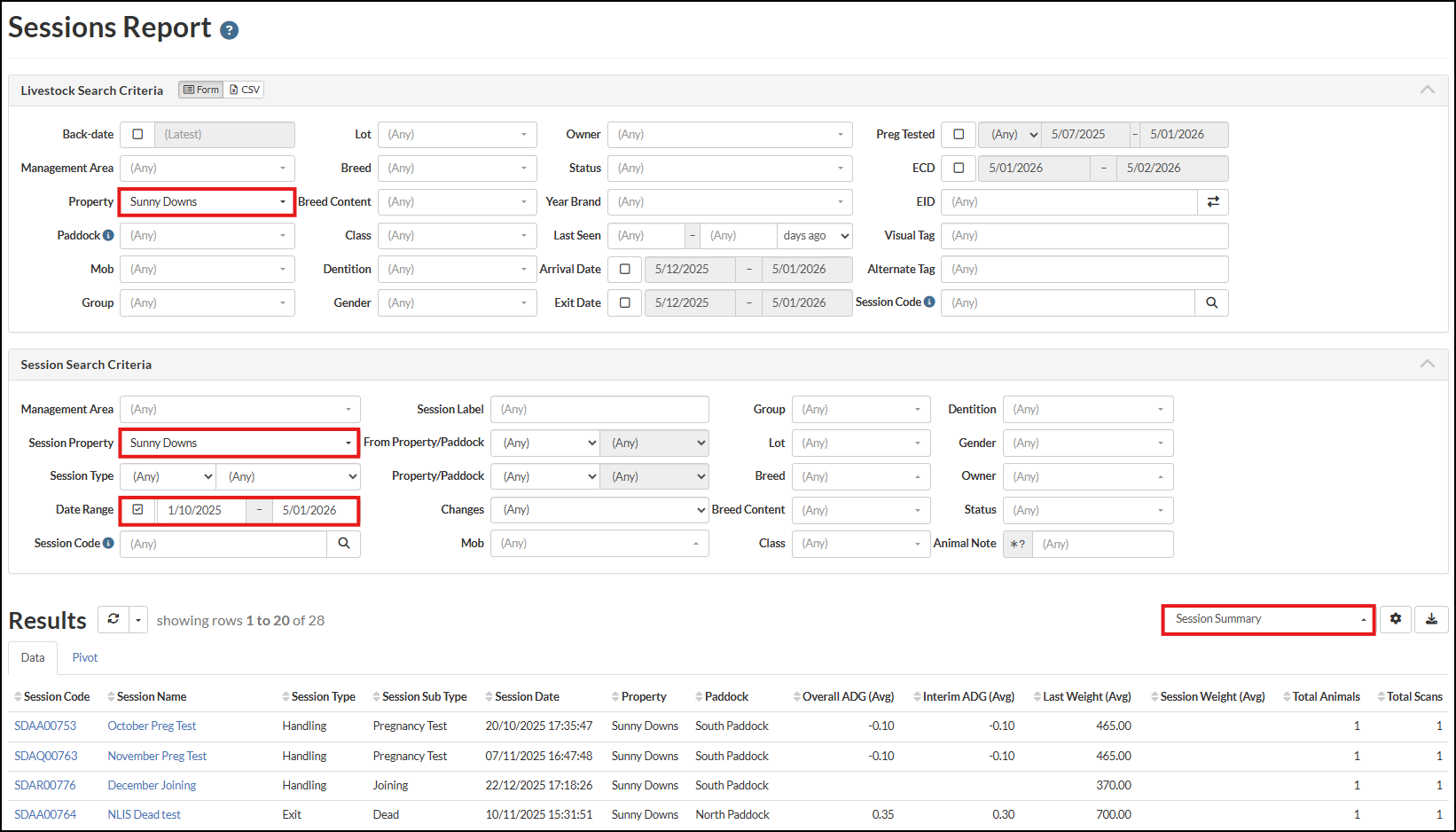Download the results data
This screenshot has width=1456, height=832.
[x=1431, y=619]
